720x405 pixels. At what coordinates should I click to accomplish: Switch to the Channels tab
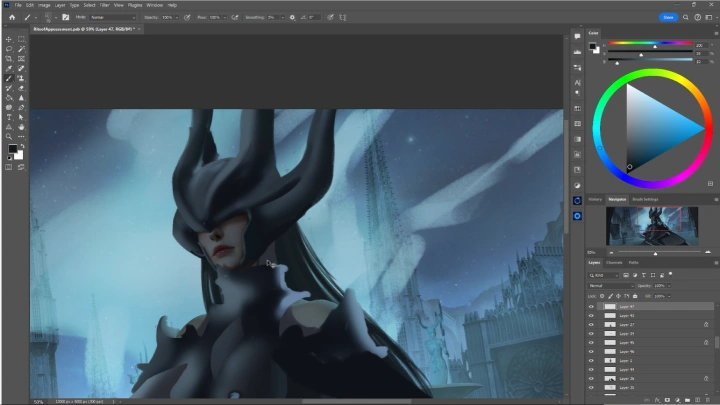coord(614,263)
